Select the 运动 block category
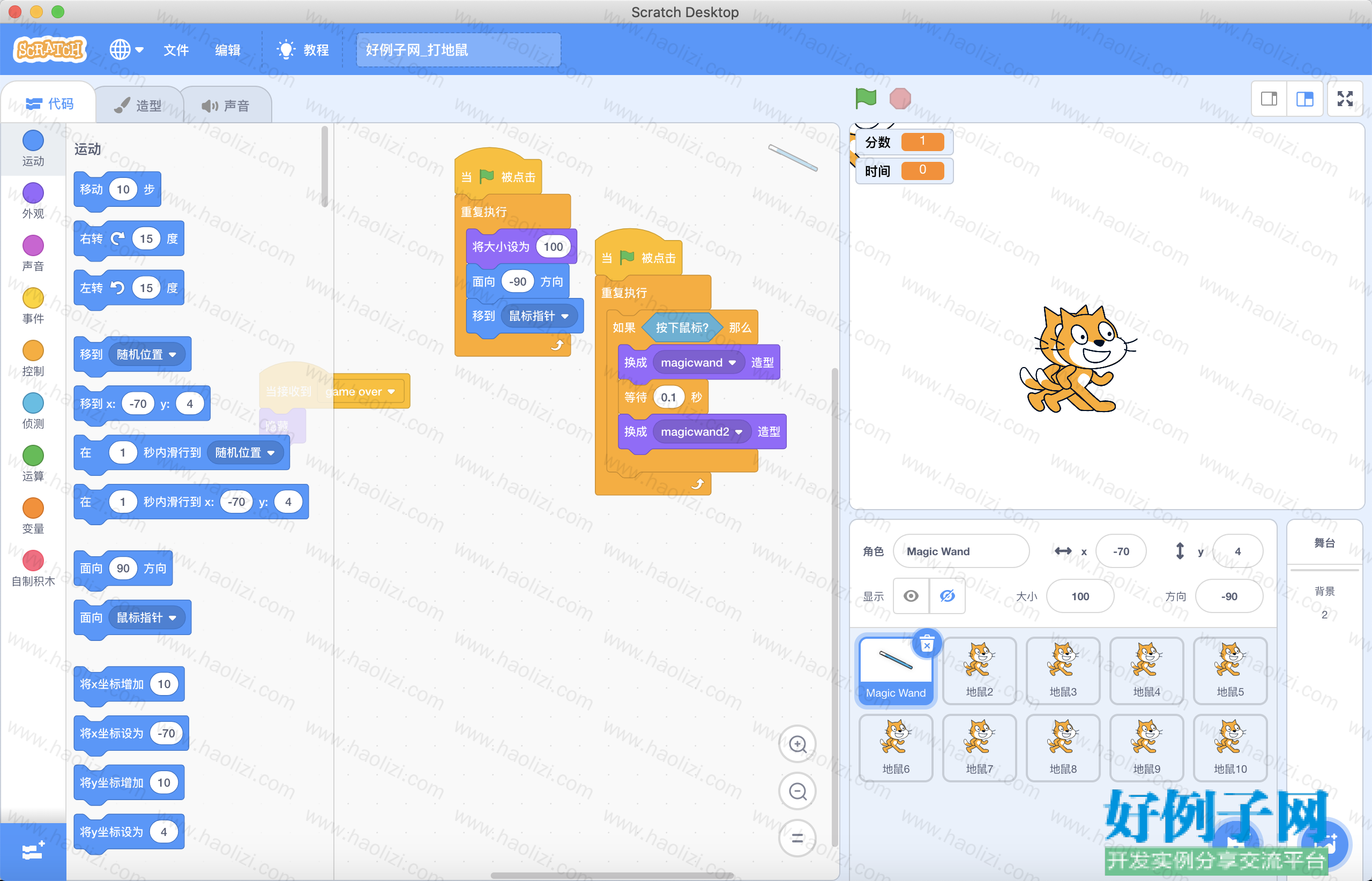Viewport: 1372px width, 881px height. 33,149
